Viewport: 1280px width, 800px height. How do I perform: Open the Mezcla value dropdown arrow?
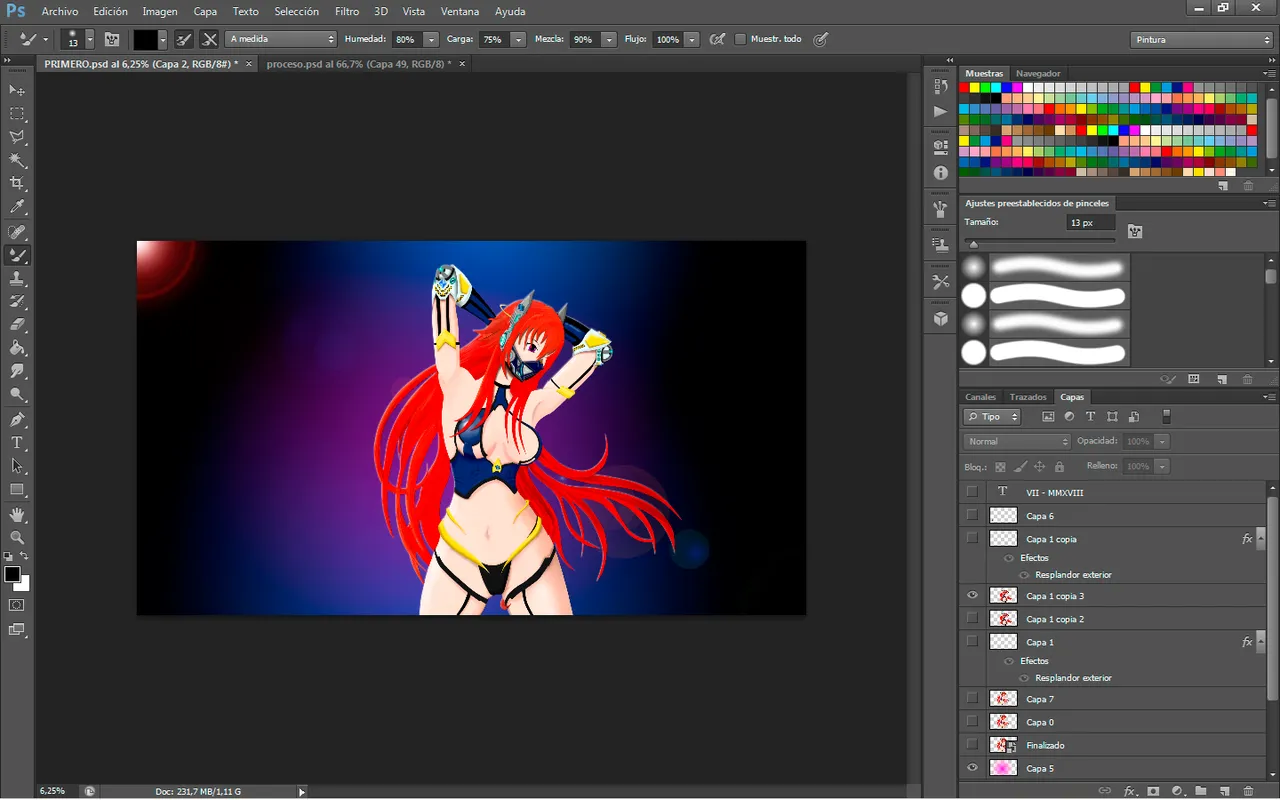(609, 39)
